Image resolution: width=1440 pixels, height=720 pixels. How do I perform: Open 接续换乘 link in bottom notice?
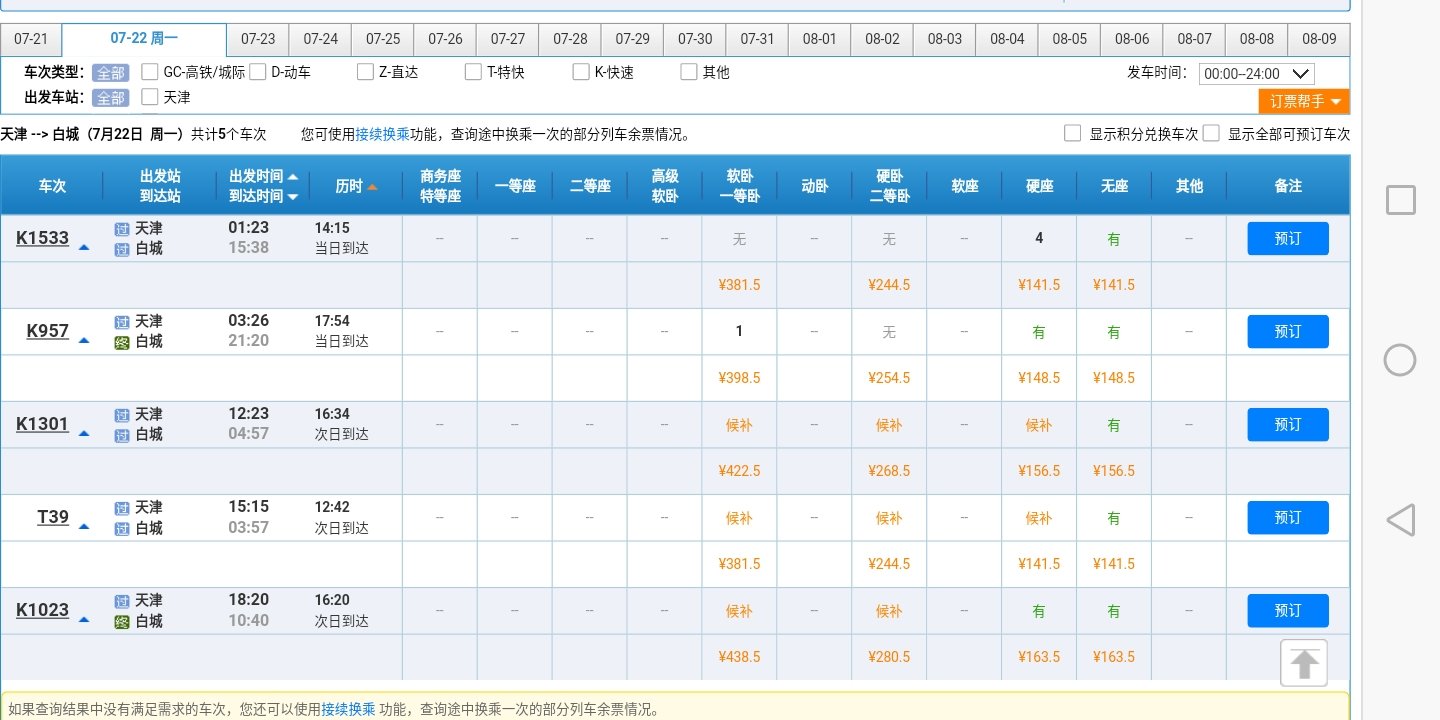pyautogui.click(x=348, y=710)
